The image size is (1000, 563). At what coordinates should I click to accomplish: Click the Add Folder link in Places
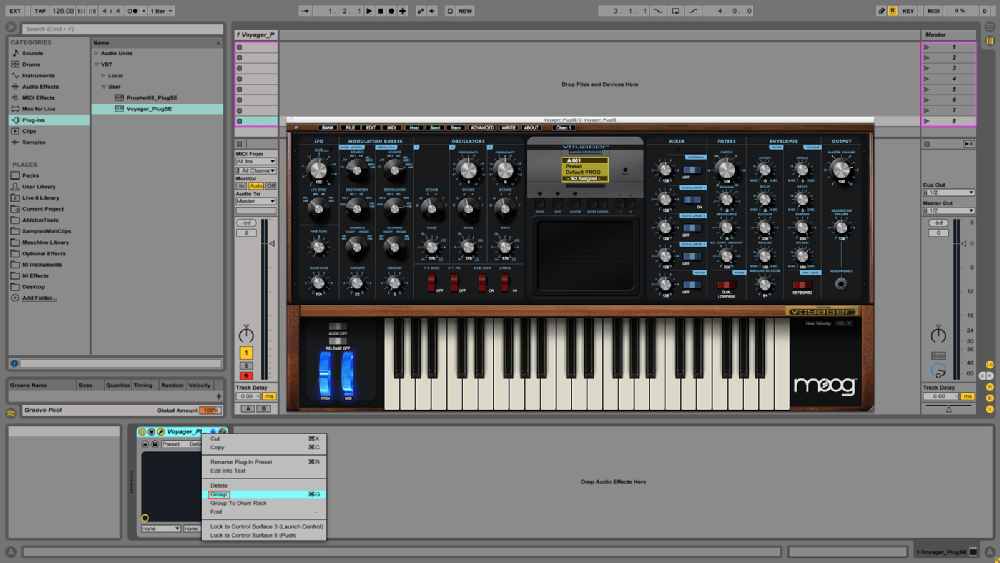39,298
